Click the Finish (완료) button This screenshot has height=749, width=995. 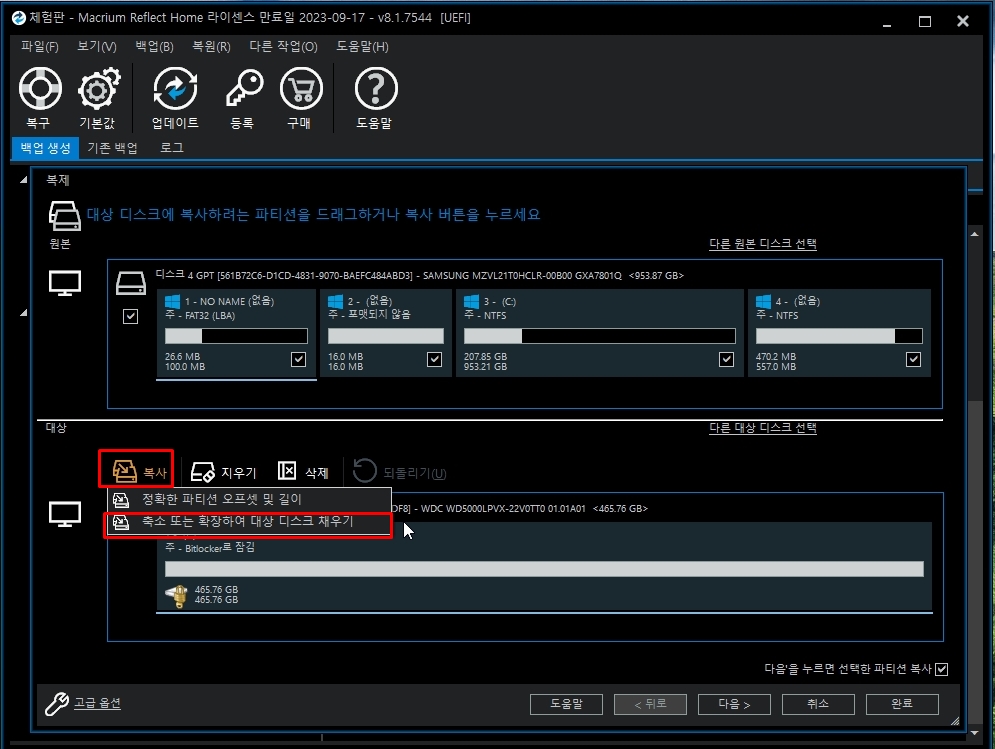[x=902, y=704]
